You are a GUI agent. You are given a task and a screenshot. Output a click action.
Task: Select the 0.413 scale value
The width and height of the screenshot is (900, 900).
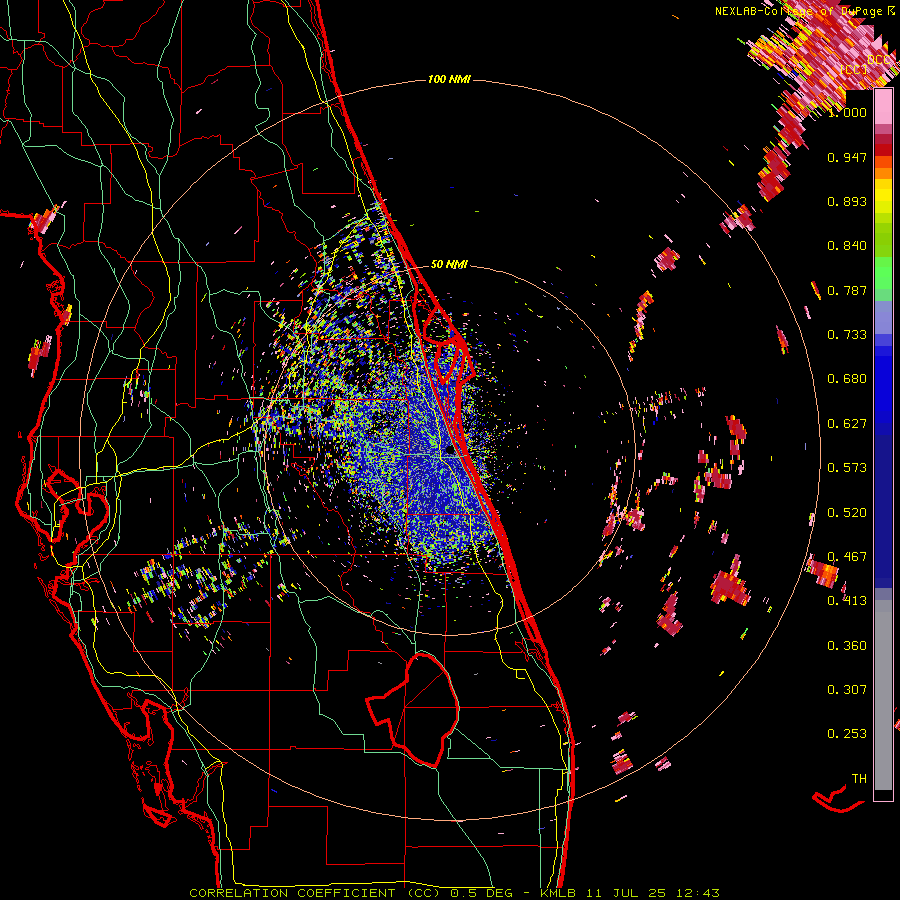(x=847, y=601)
